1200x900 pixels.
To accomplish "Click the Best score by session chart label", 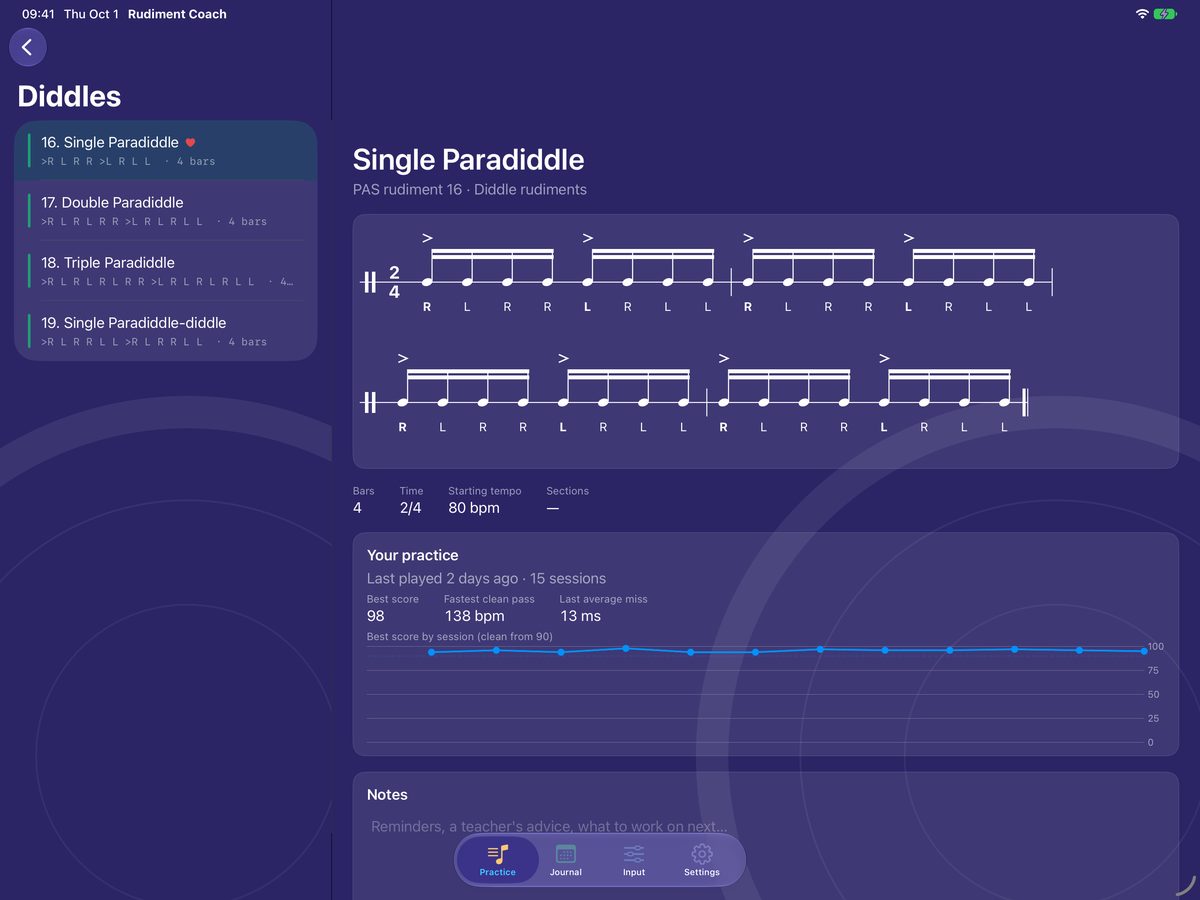I will click(460, 637).
